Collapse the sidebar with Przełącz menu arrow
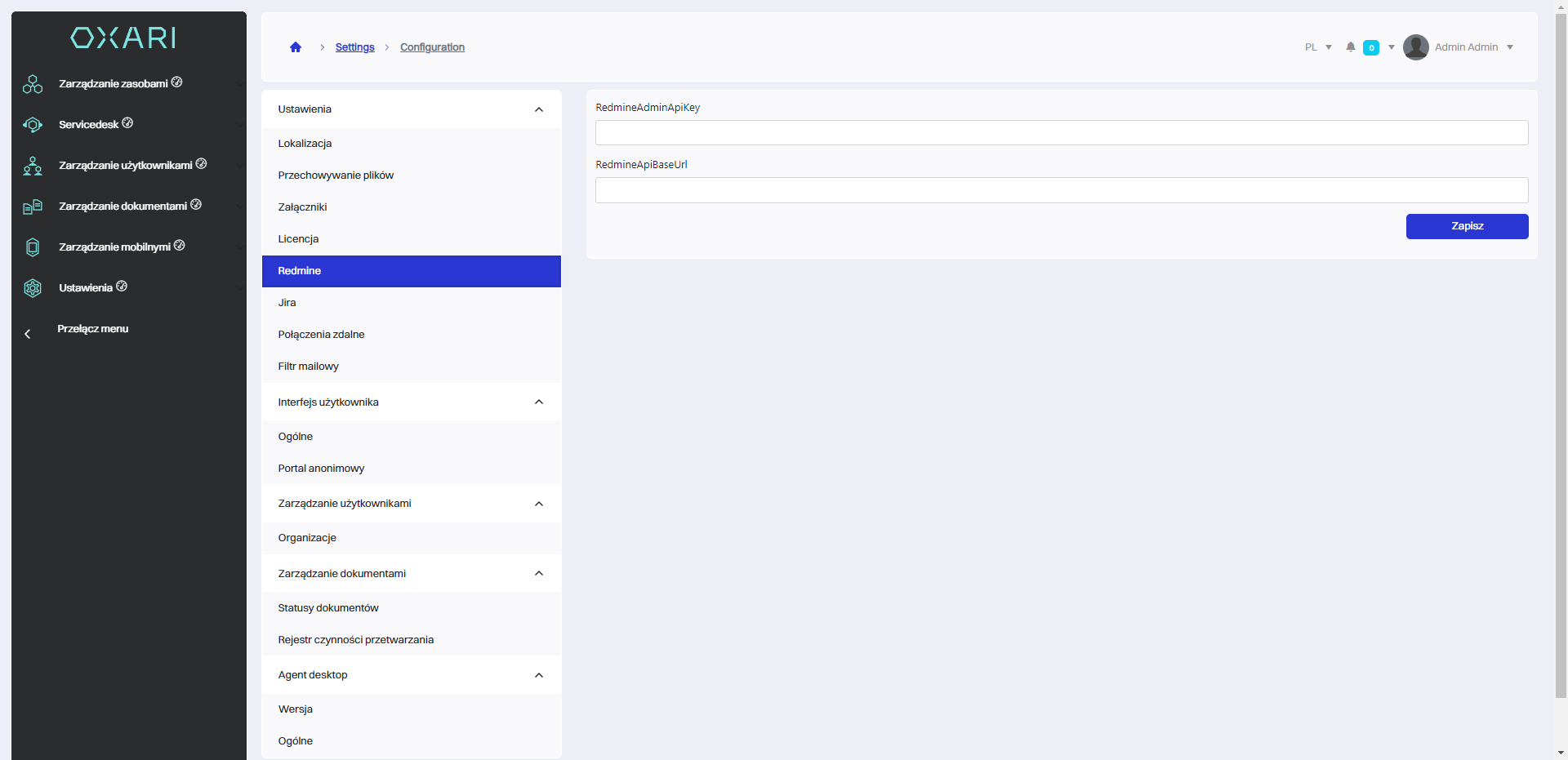Viewport: 1568px width, 760px height. pos(28,334)
